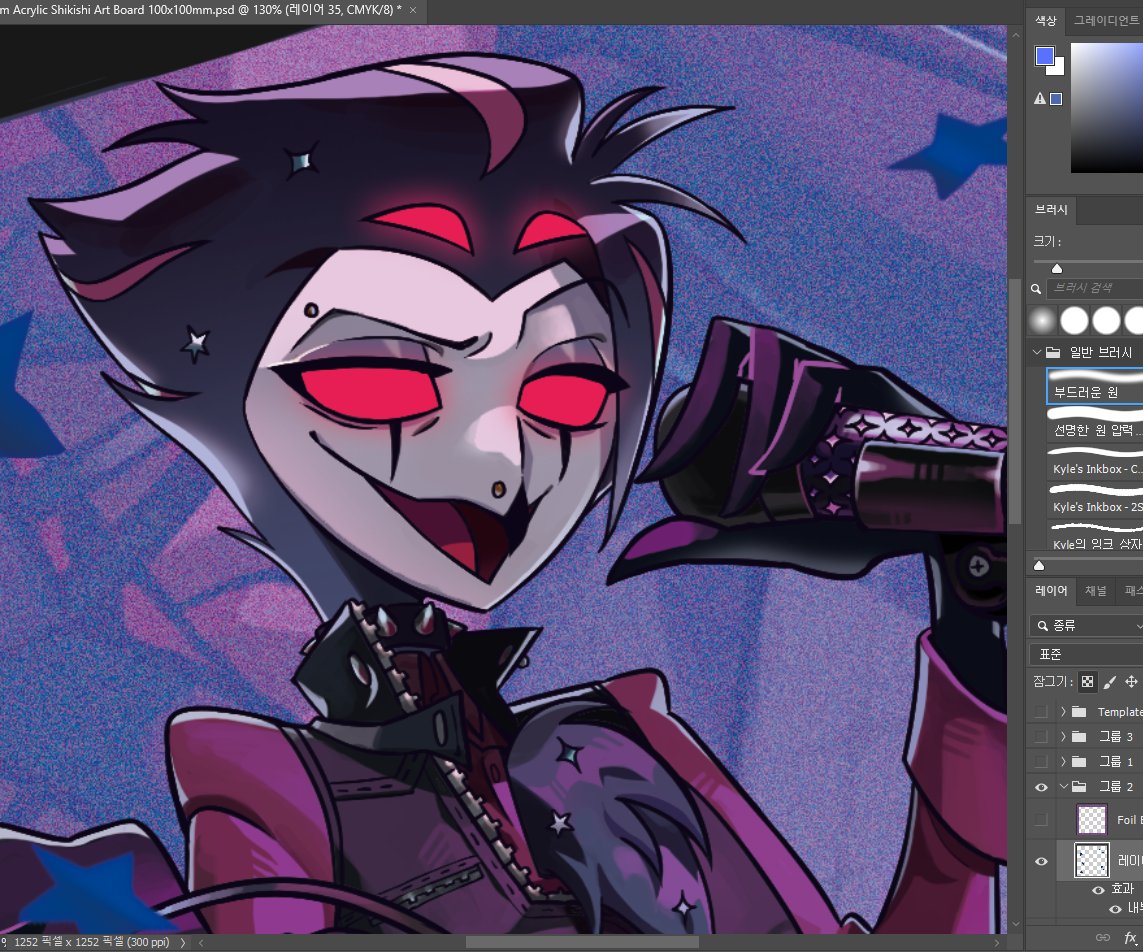Collapse the 일반 브러시 folder

(x=1037, y=352)
